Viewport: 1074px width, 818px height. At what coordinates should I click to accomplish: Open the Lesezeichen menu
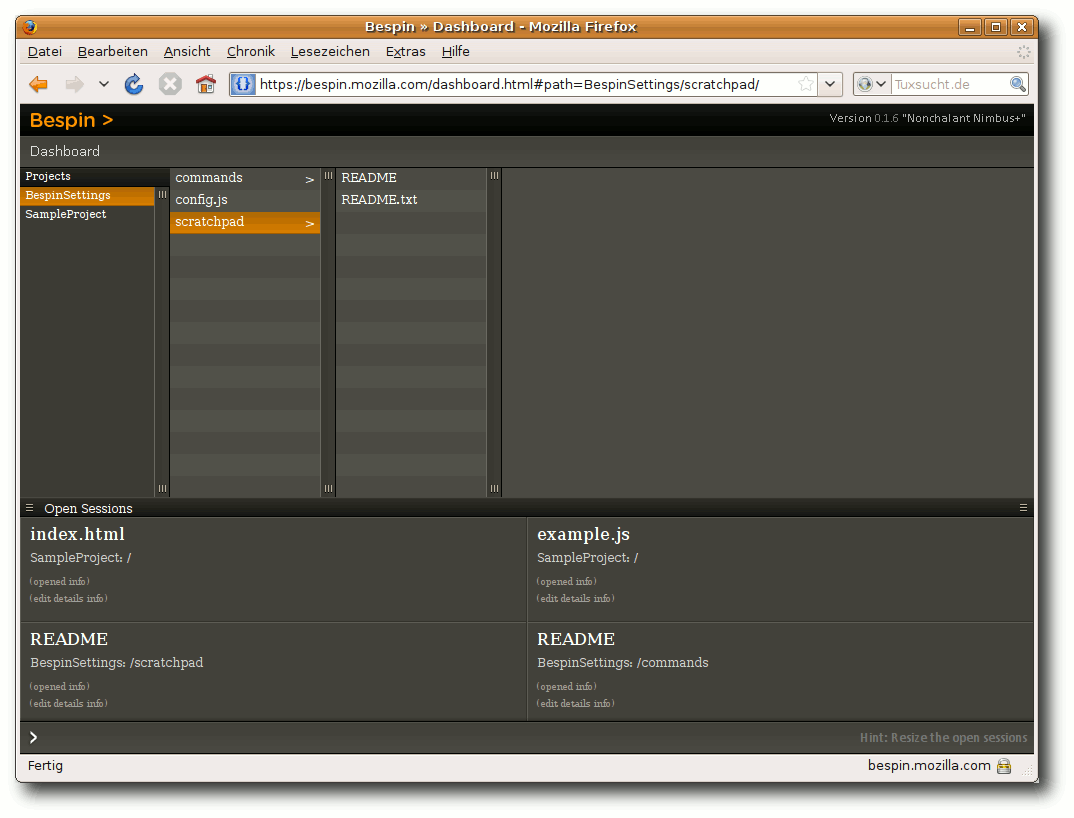pos(330,51)
